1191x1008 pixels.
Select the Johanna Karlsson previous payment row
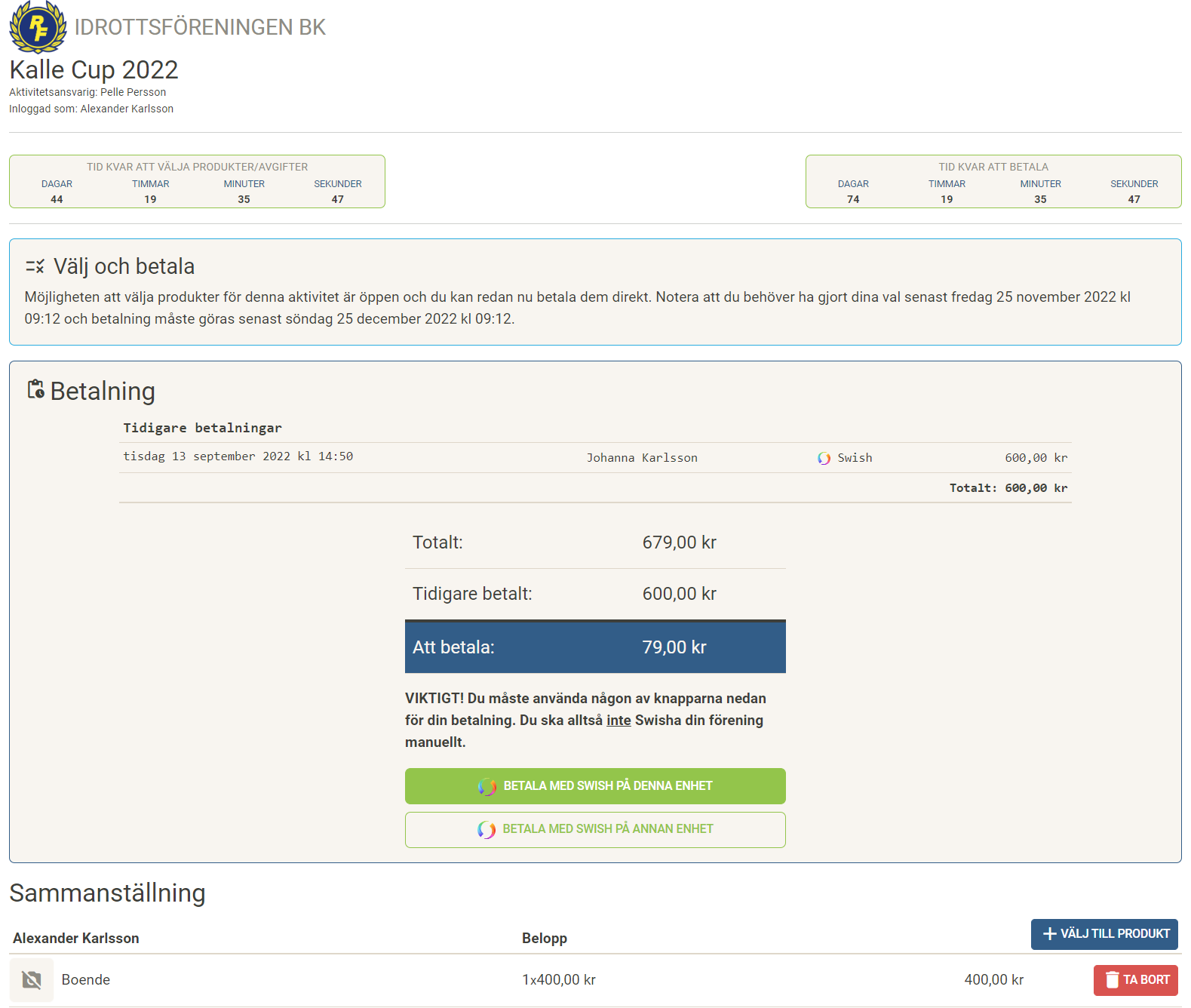tap(594, 458)
